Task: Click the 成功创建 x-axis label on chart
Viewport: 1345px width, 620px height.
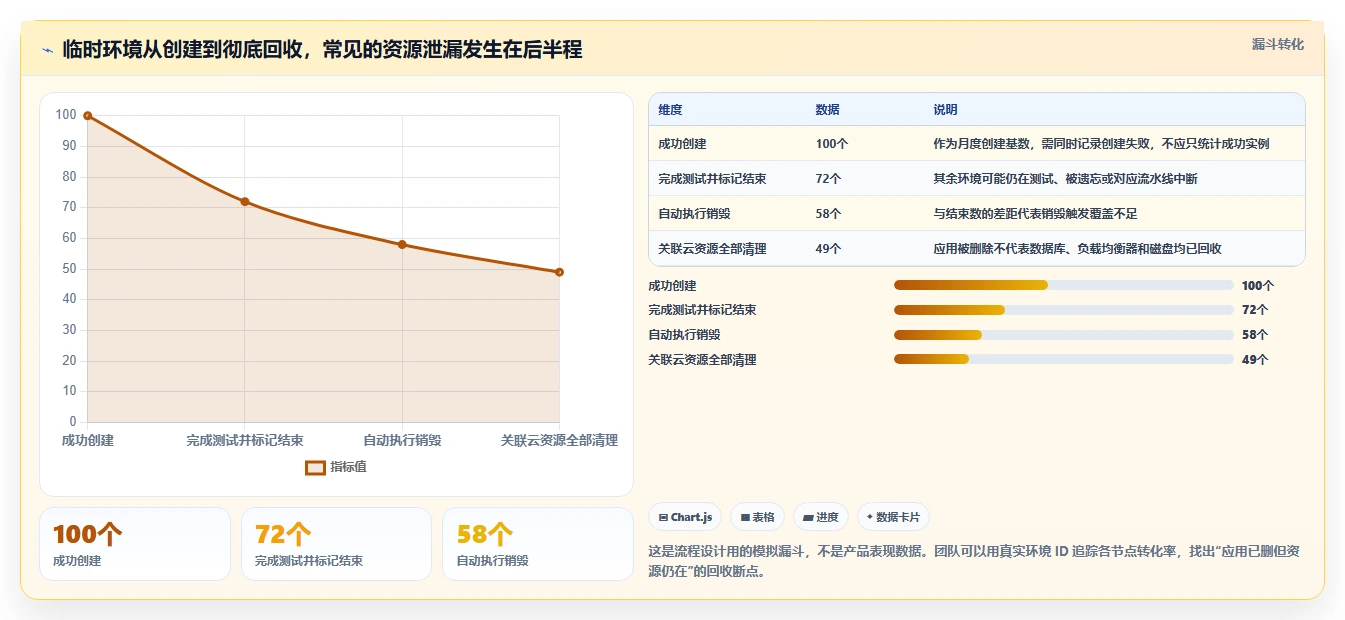Action: [x=88, y=441]
